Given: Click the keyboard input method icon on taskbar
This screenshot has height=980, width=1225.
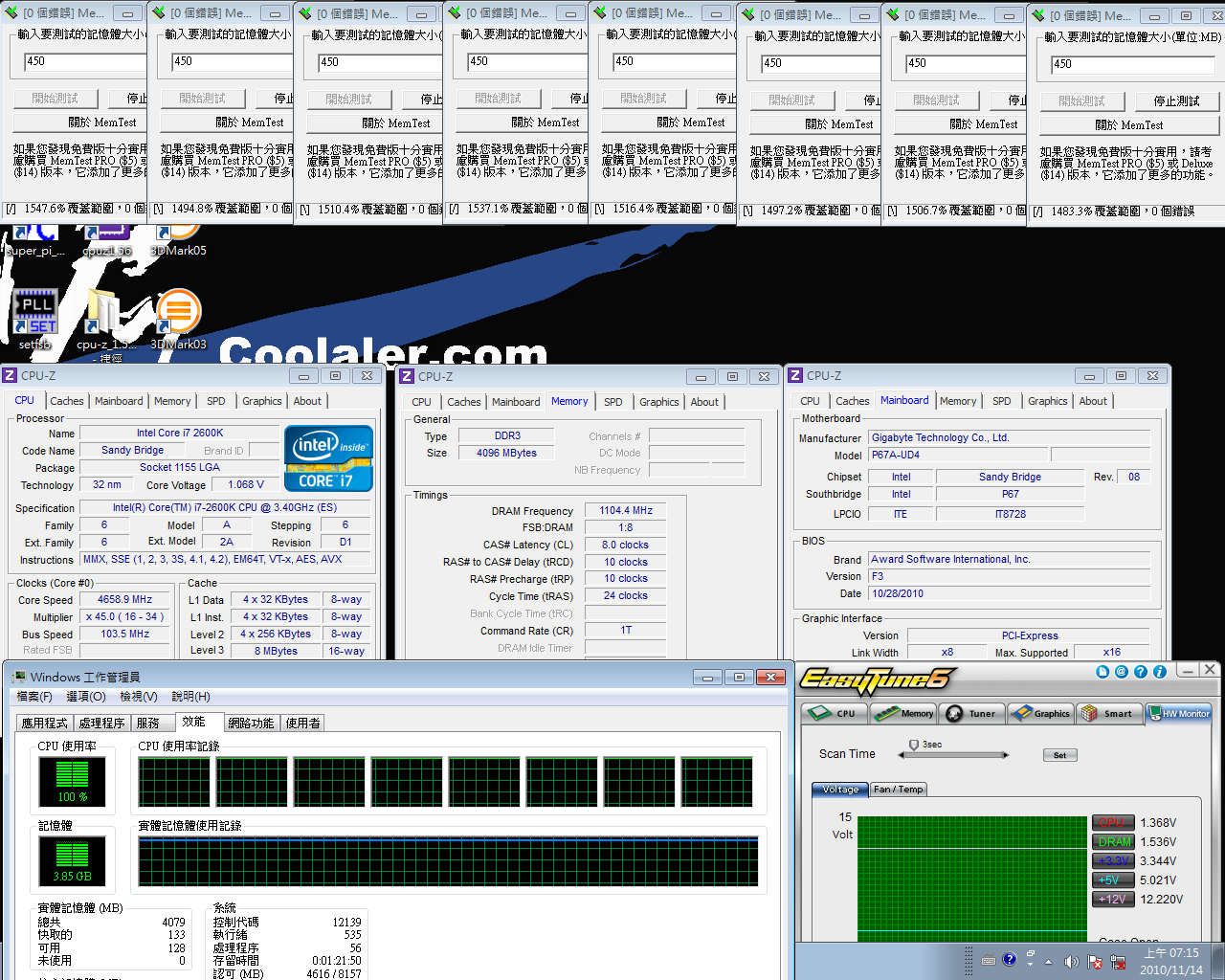Looking at the screenshot, I should pos(989,961).
